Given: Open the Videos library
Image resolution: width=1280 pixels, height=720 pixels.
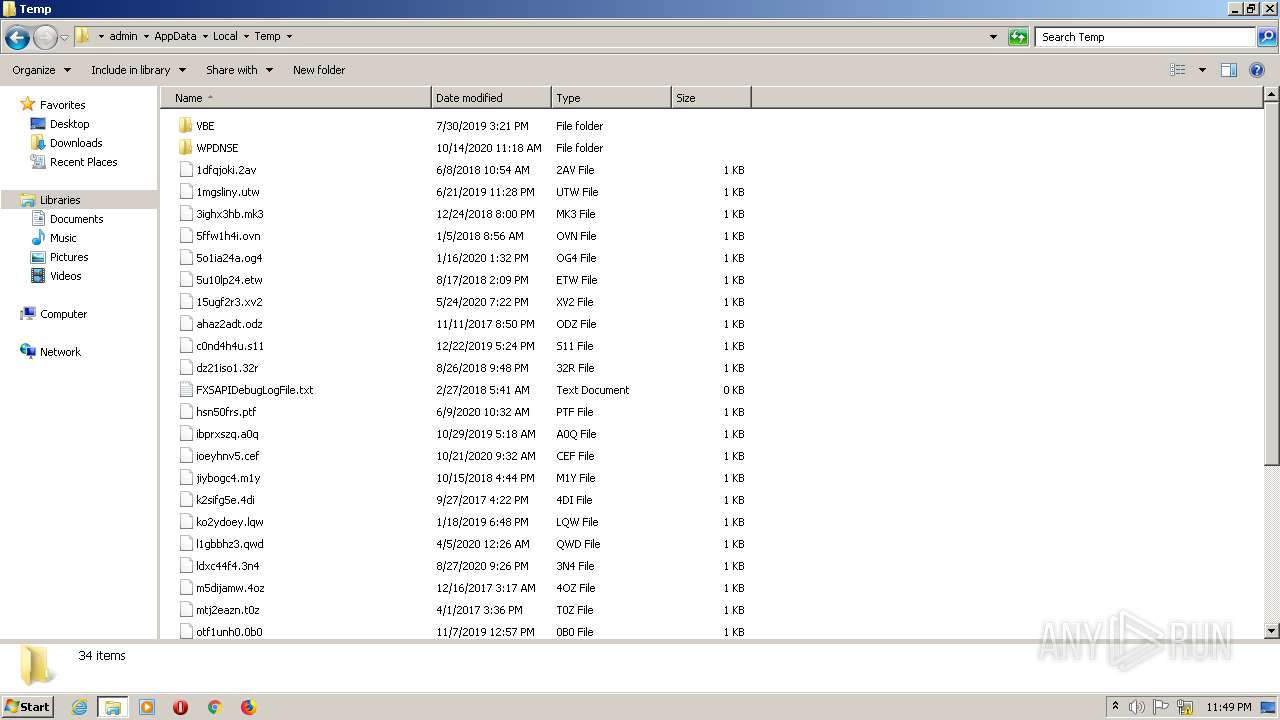Looking at the screenshot, I should coord(65,276).
